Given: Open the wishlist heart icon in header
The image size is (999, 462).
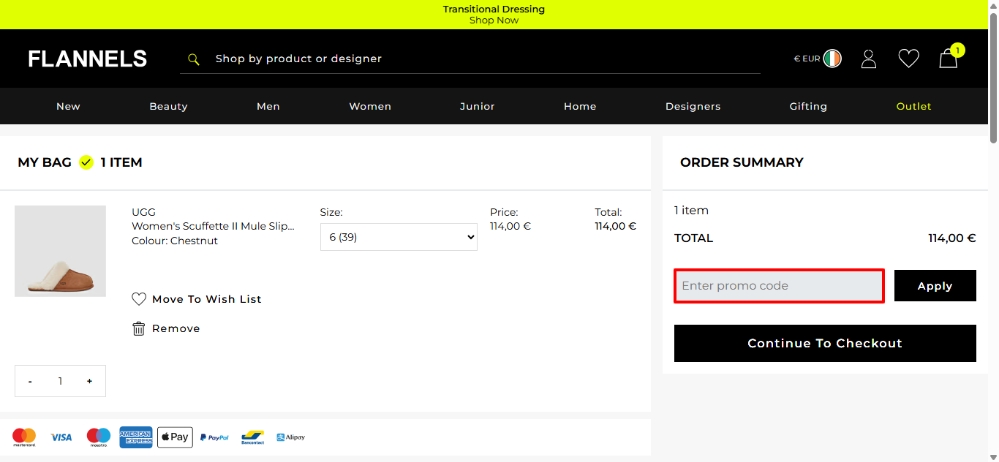Looking at the screenshot, I should [x=908, y=59].
